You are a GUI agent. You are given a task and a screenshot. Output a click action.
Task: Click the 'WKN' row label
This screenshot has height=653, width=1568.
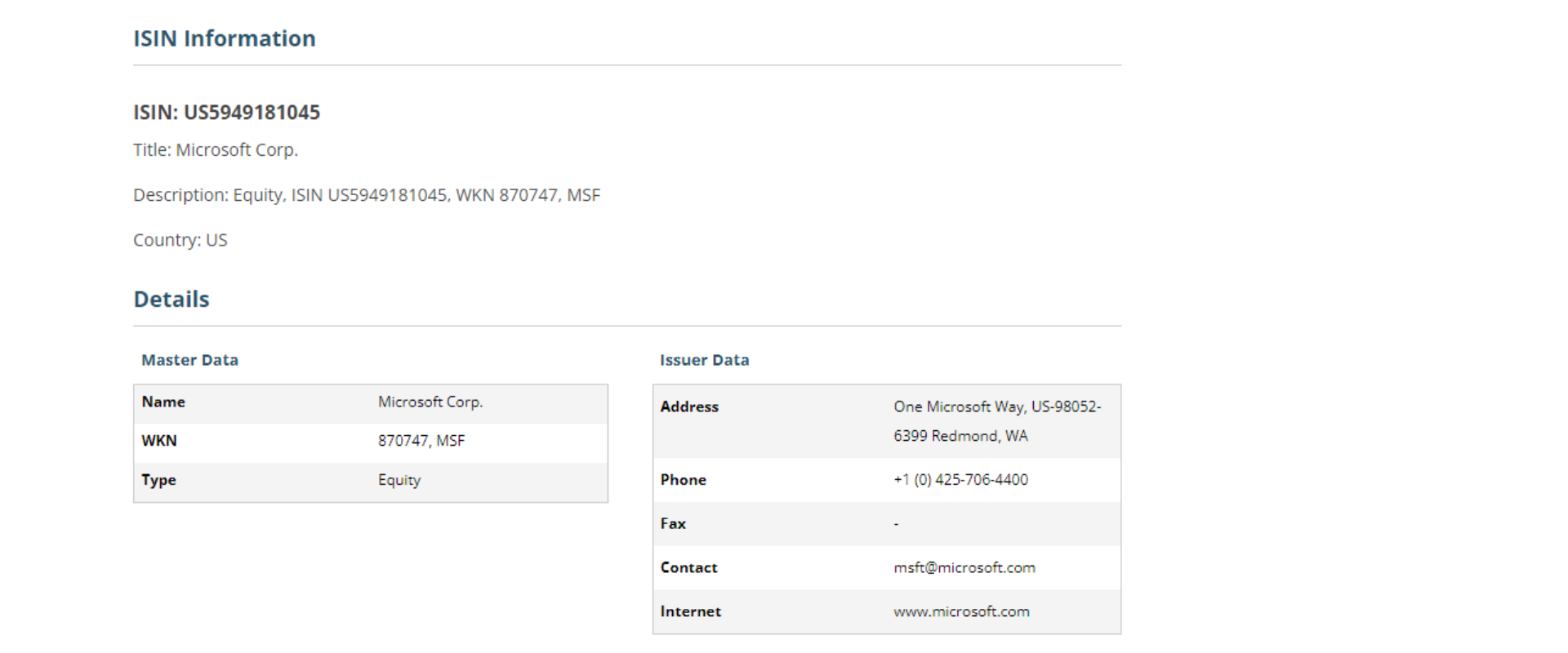(159, 441)
